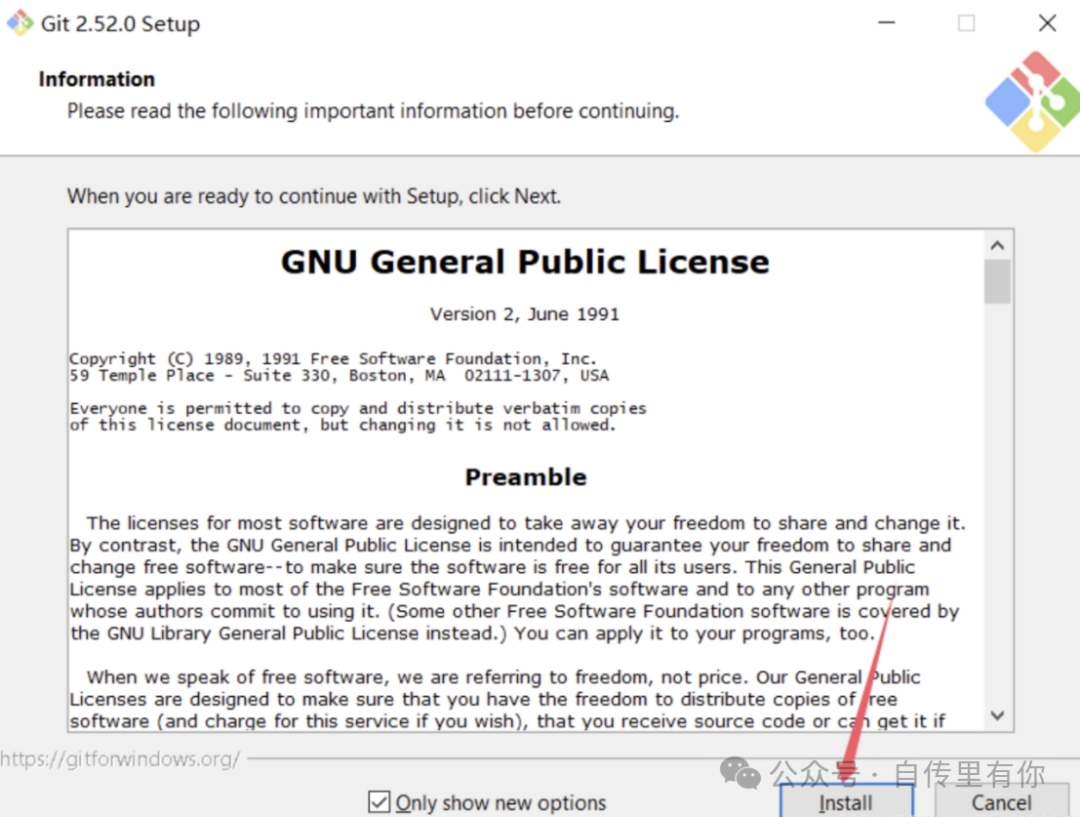Click 'When you are ready to continue' text
This screenshot has width=1080, height=817.
[314, 196]
